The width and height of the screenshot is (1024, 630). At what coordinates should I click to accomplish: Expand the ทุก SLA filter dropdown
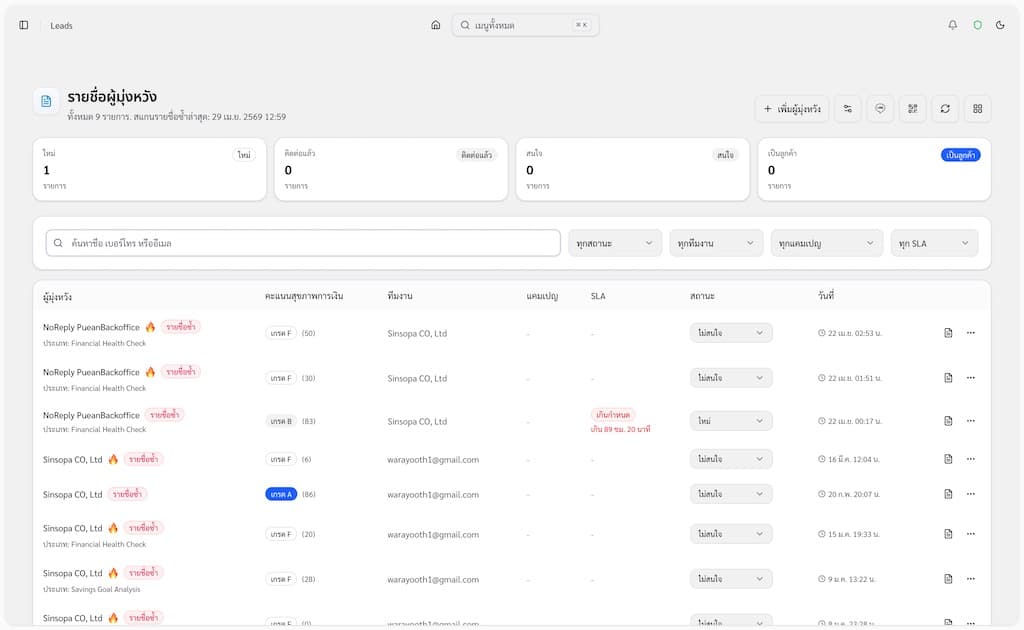pos(934,243)
